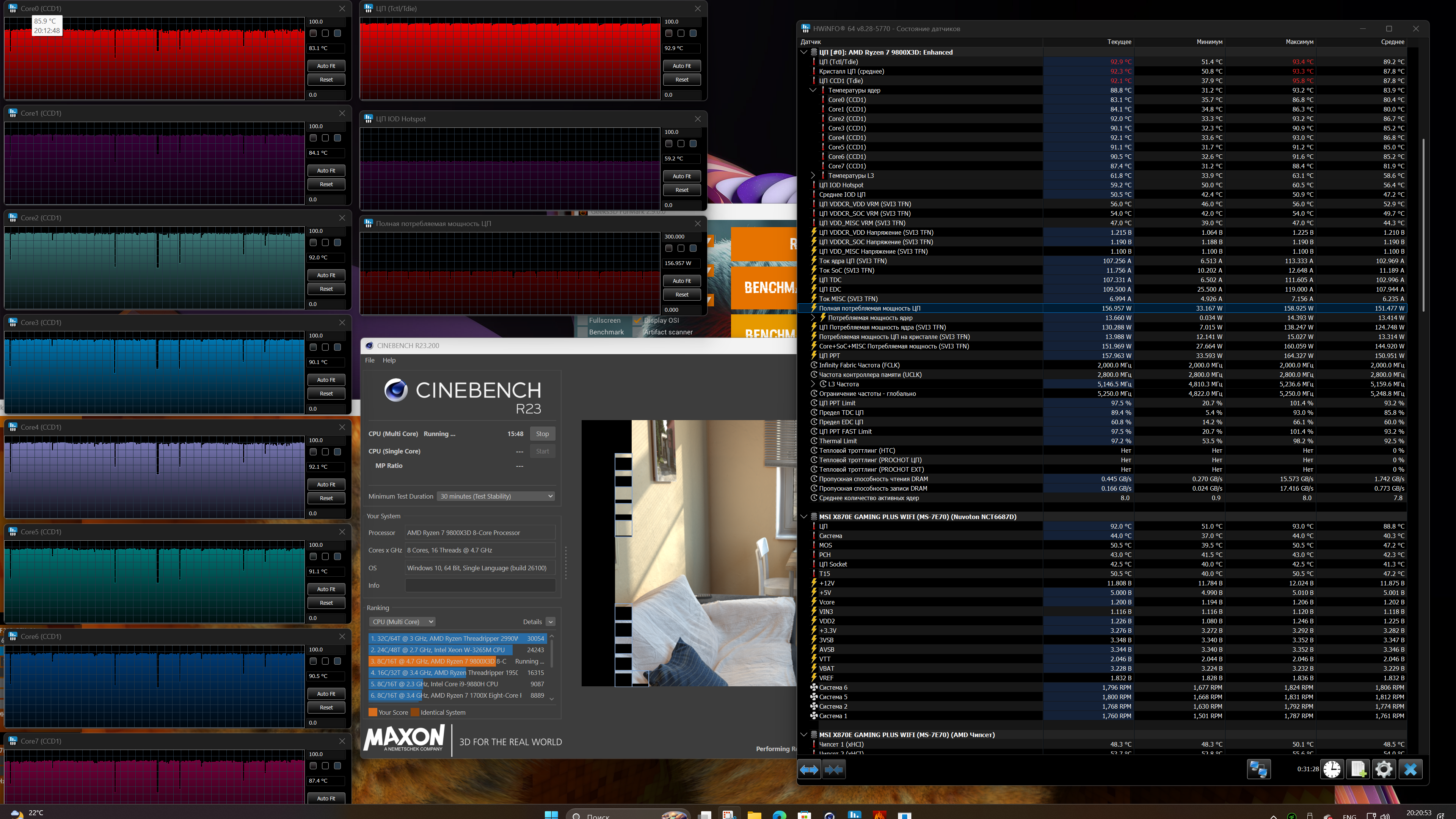Click the blue X close-sensors icon

[1410, 769]
